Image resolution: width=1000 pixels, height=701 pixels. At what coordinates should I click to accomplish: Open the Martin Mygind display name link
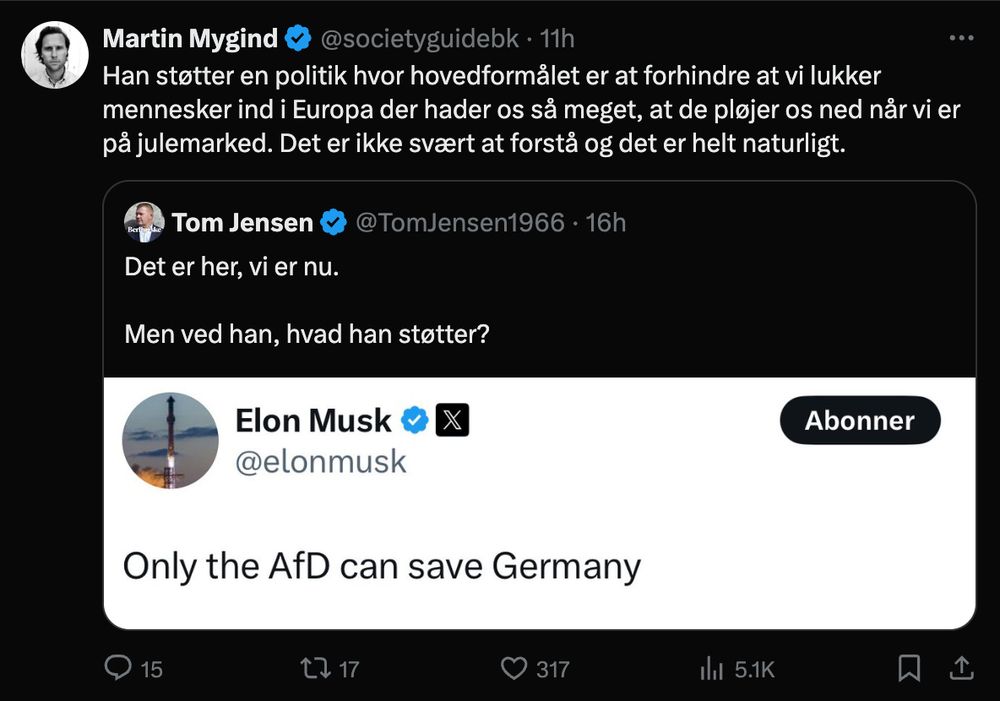(x=190, y=40)
